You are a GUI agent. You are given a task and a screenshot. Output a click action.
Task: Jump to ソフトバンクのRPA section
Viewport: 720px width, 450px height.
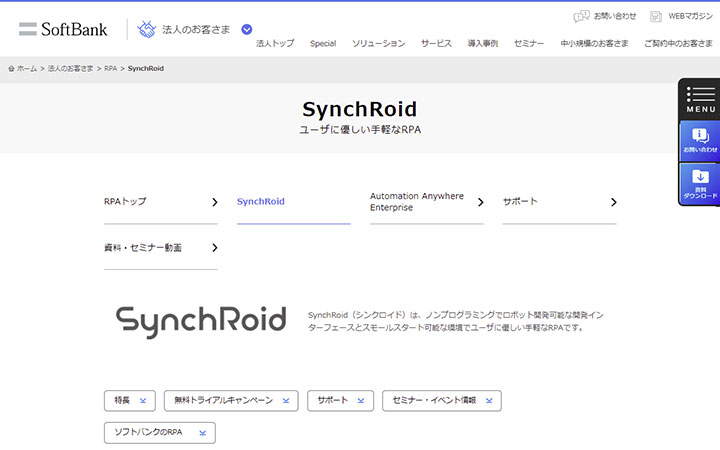[160, 433]
